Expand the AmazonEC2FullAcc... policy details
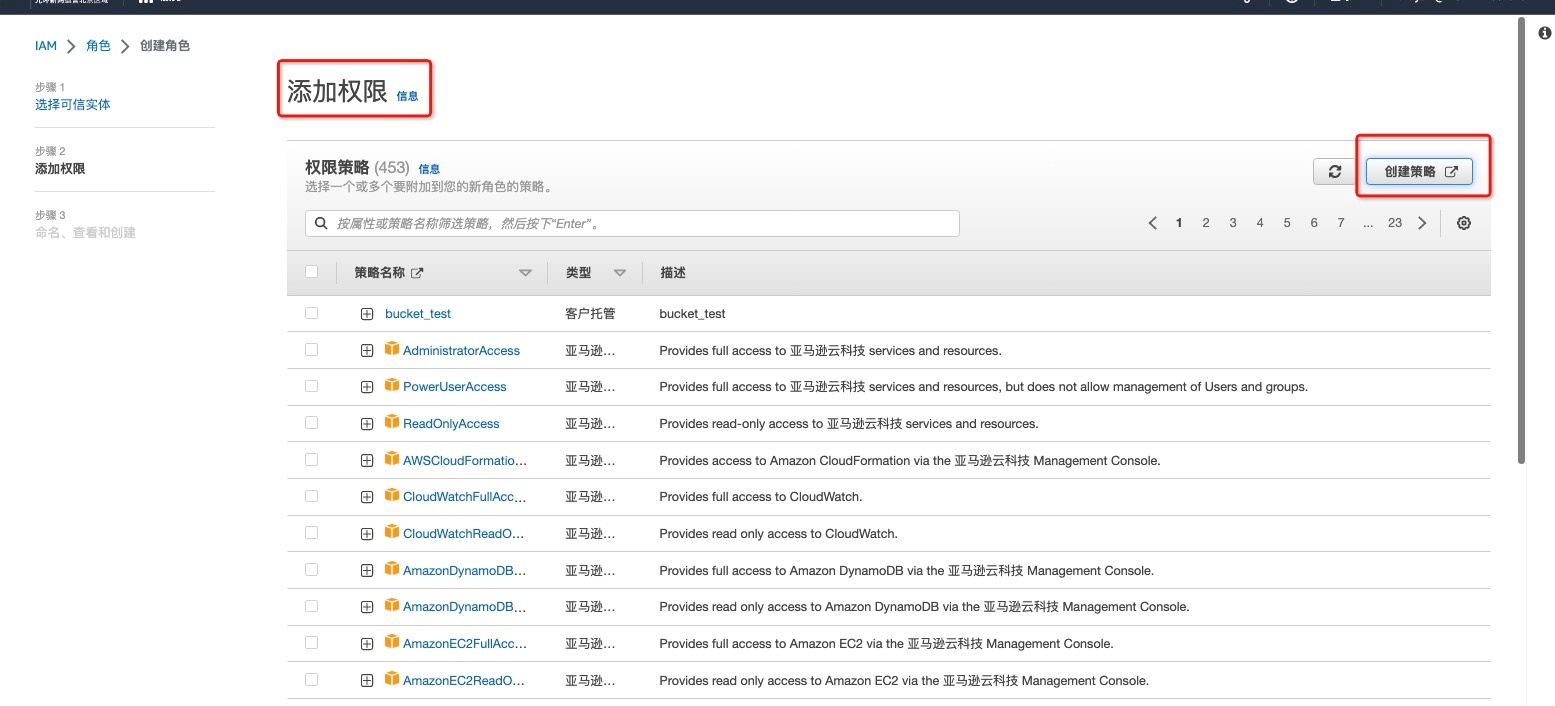This screenshot has height=706, width=1555. click(x=367, y=644)
